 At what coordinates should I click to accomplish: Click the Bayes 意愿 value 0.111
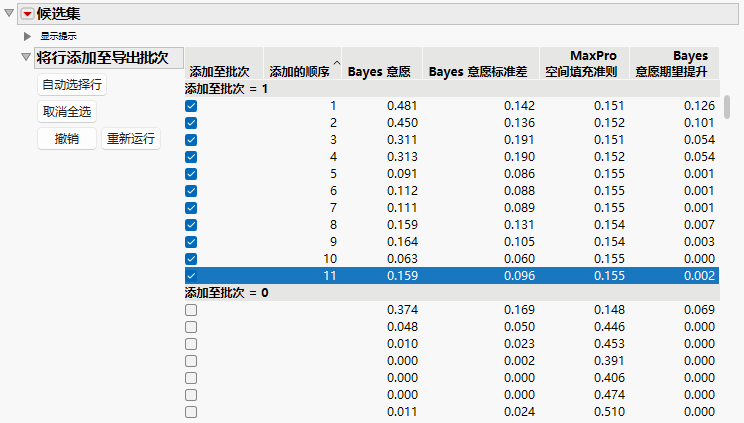pyautogui.click(x=402, y=208)
